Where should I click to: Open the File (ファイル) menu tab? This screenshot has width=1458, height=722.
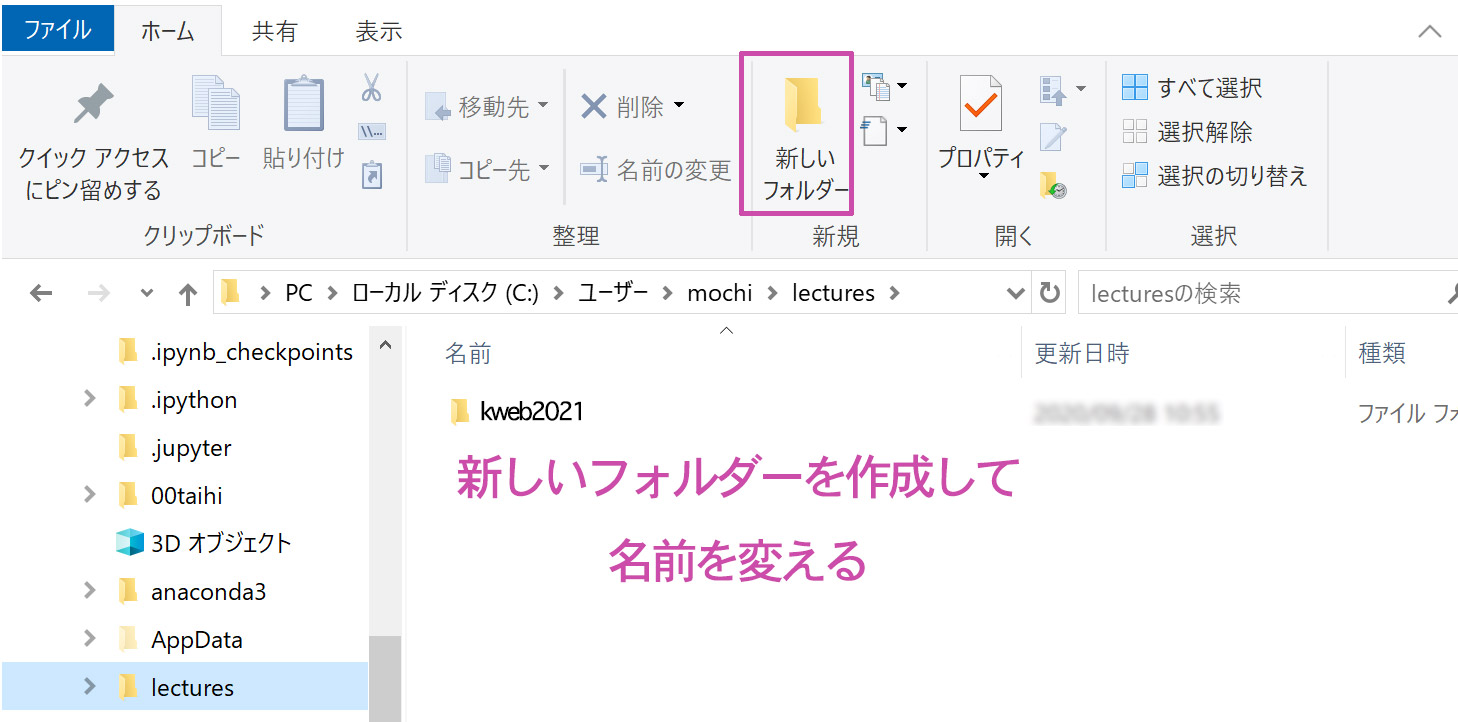[x=57, y=31]
